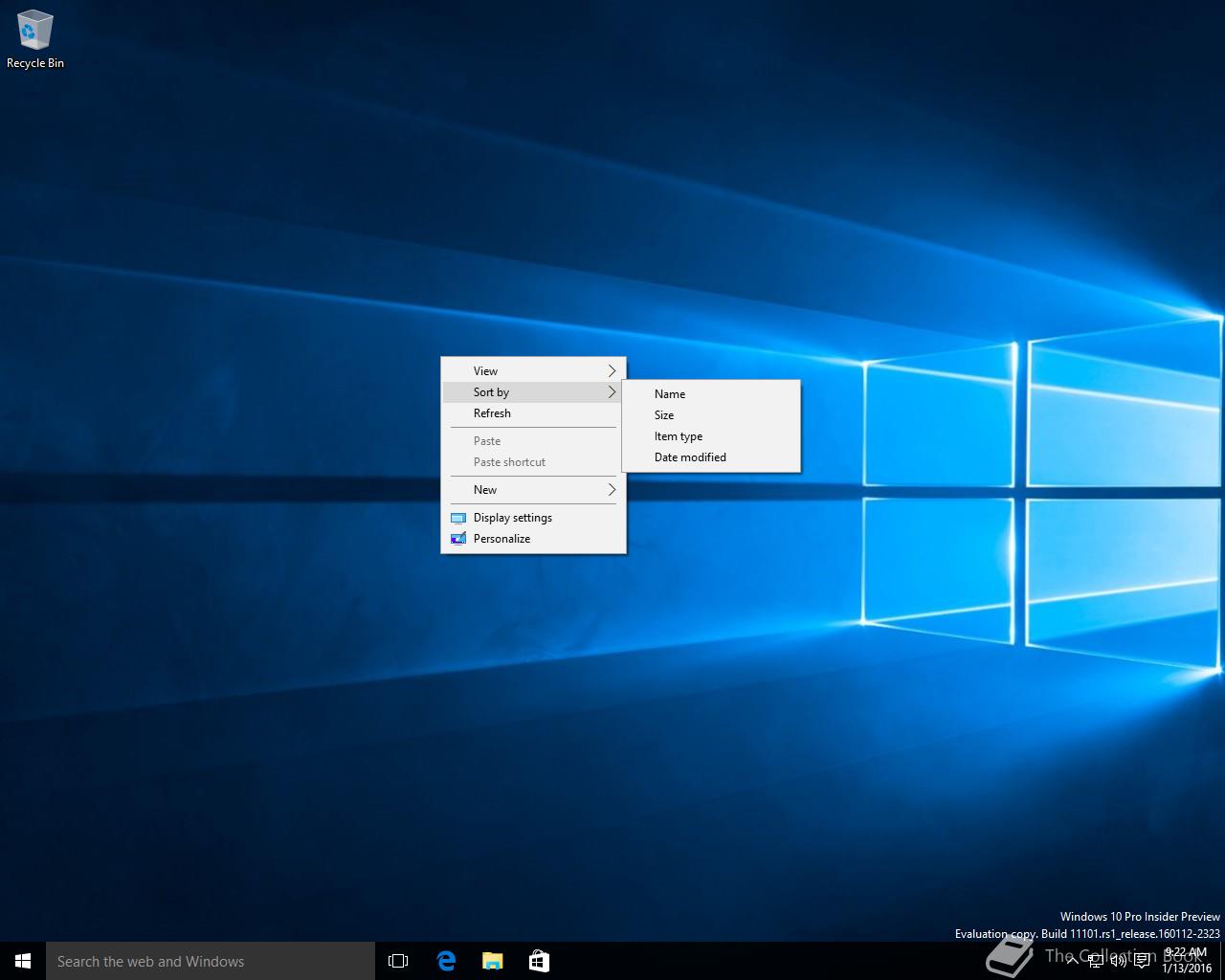Click the Search the web and Windows box

pos(211,961)
